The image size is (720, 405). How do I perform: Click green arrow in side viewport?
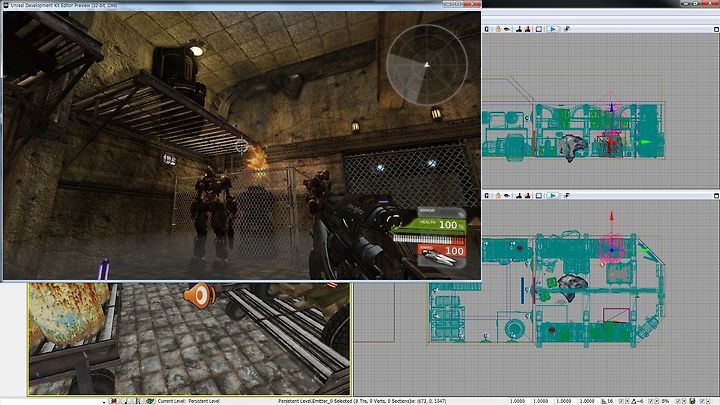646,142
